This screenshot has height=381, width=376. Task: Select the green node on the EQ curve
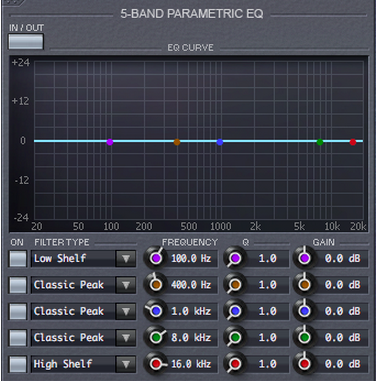coord(320,142)
